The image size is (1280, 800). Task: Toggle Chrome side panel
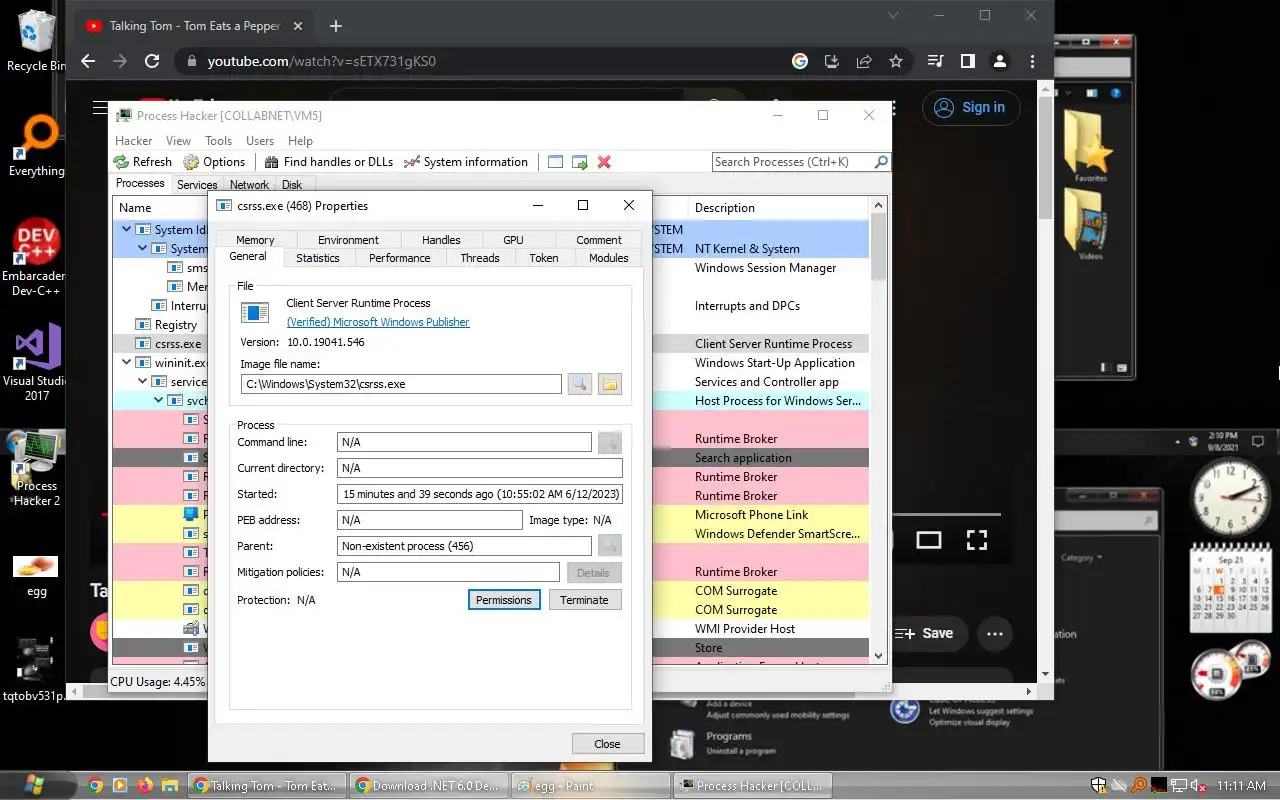[x=967, y=61]
